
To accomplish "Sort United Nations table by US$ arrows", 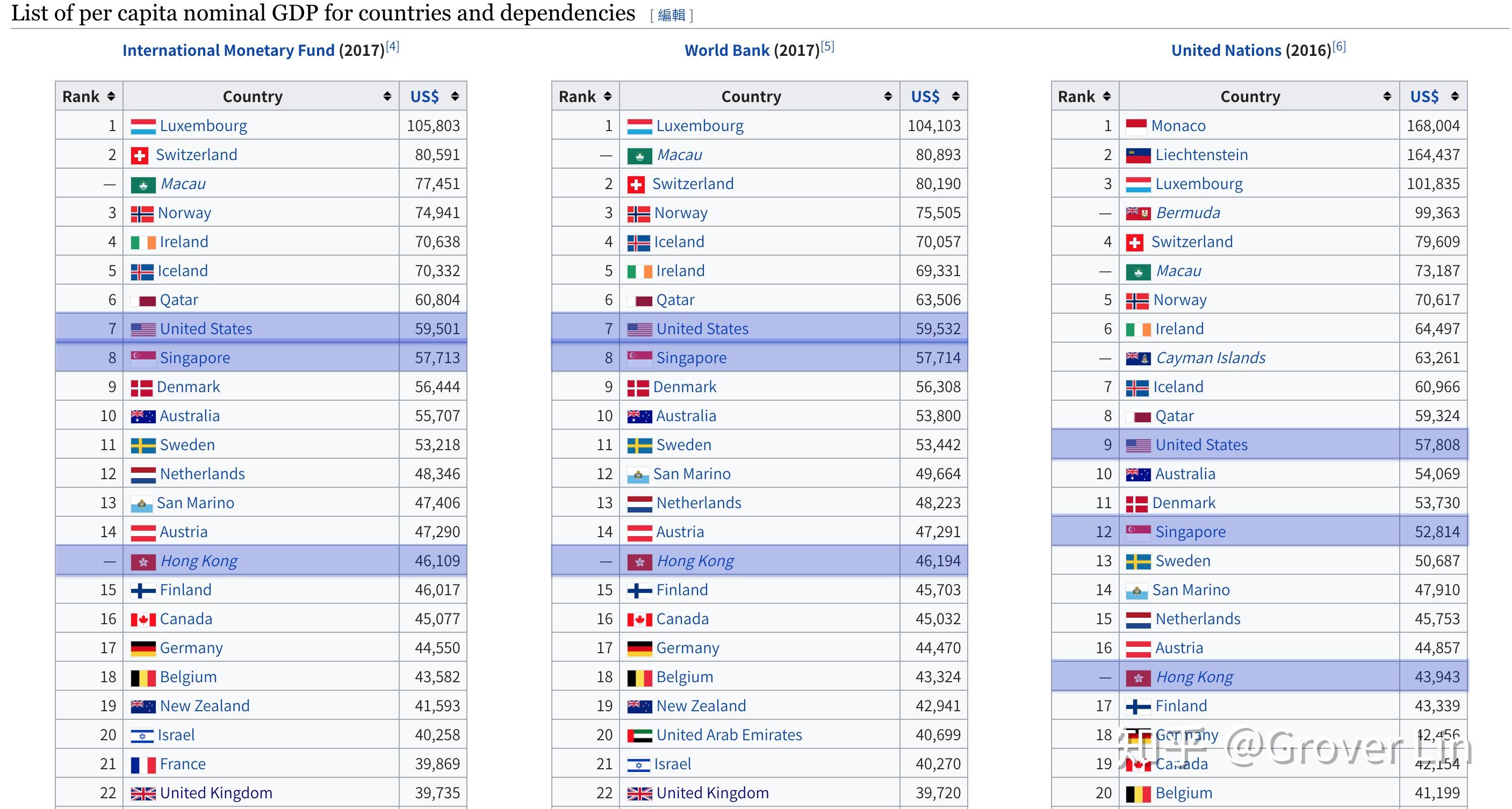I will (x=1455, y=96).
